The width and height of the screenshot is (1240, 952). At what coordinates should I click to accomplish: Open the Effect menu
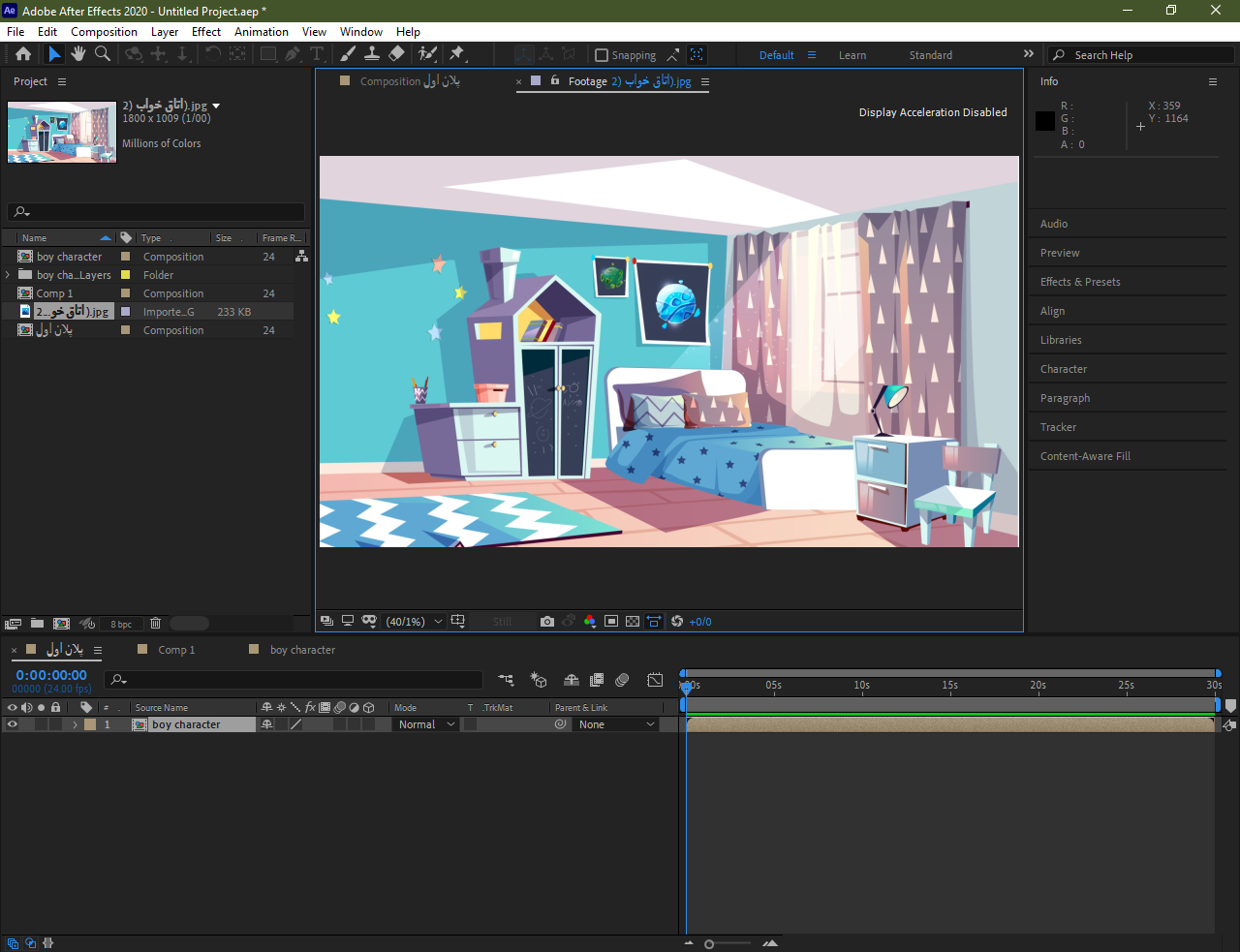(206, 32)
